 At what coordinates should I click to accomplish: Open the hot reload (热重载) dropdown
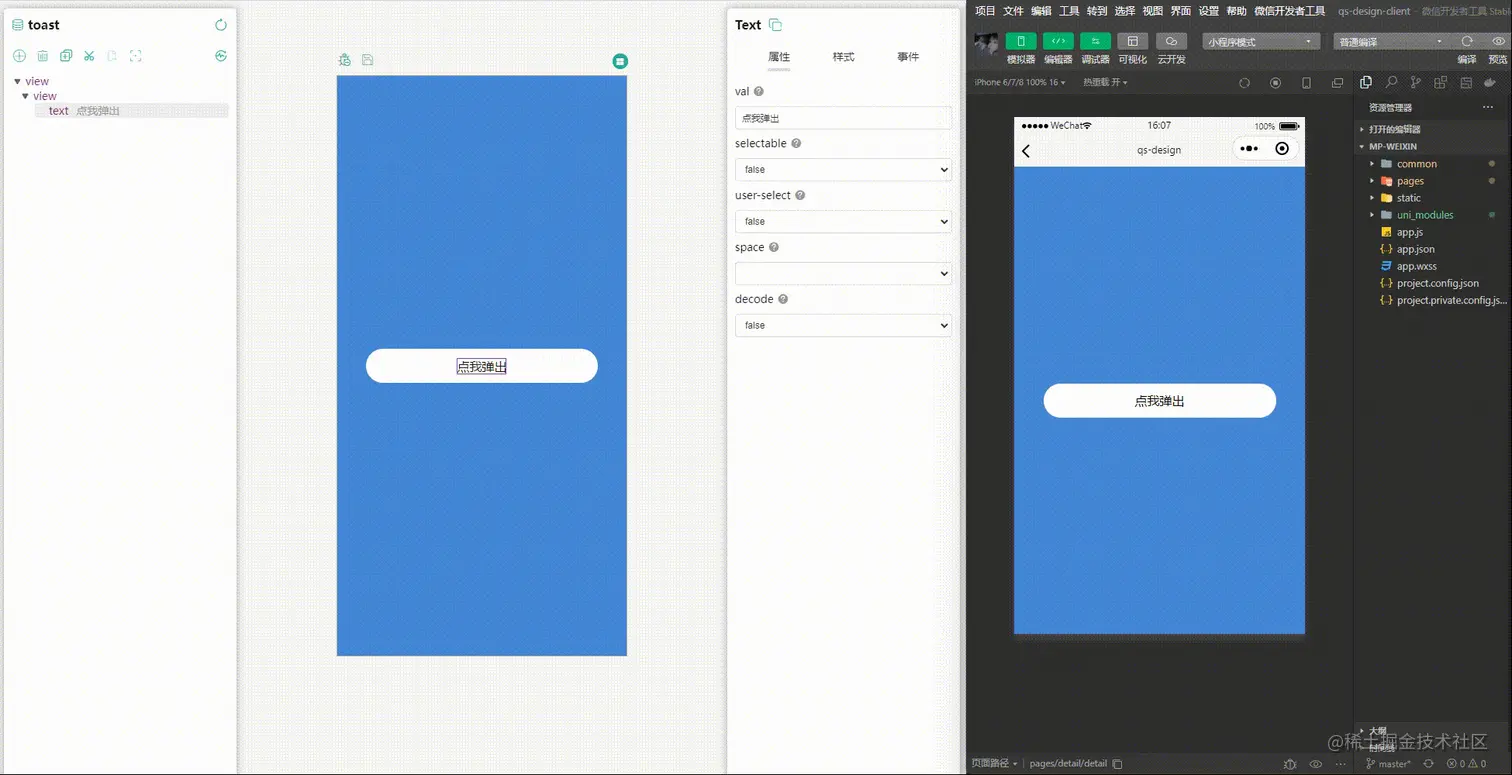point(1105,82)
